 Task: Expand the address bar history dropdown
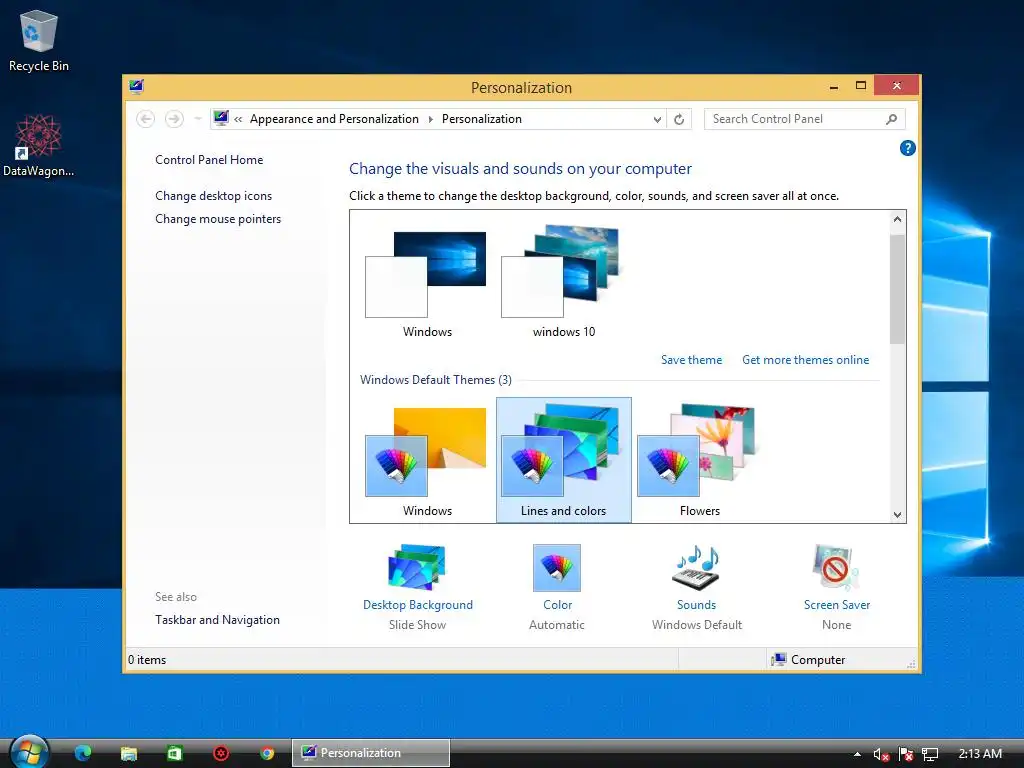pos(657,120)
